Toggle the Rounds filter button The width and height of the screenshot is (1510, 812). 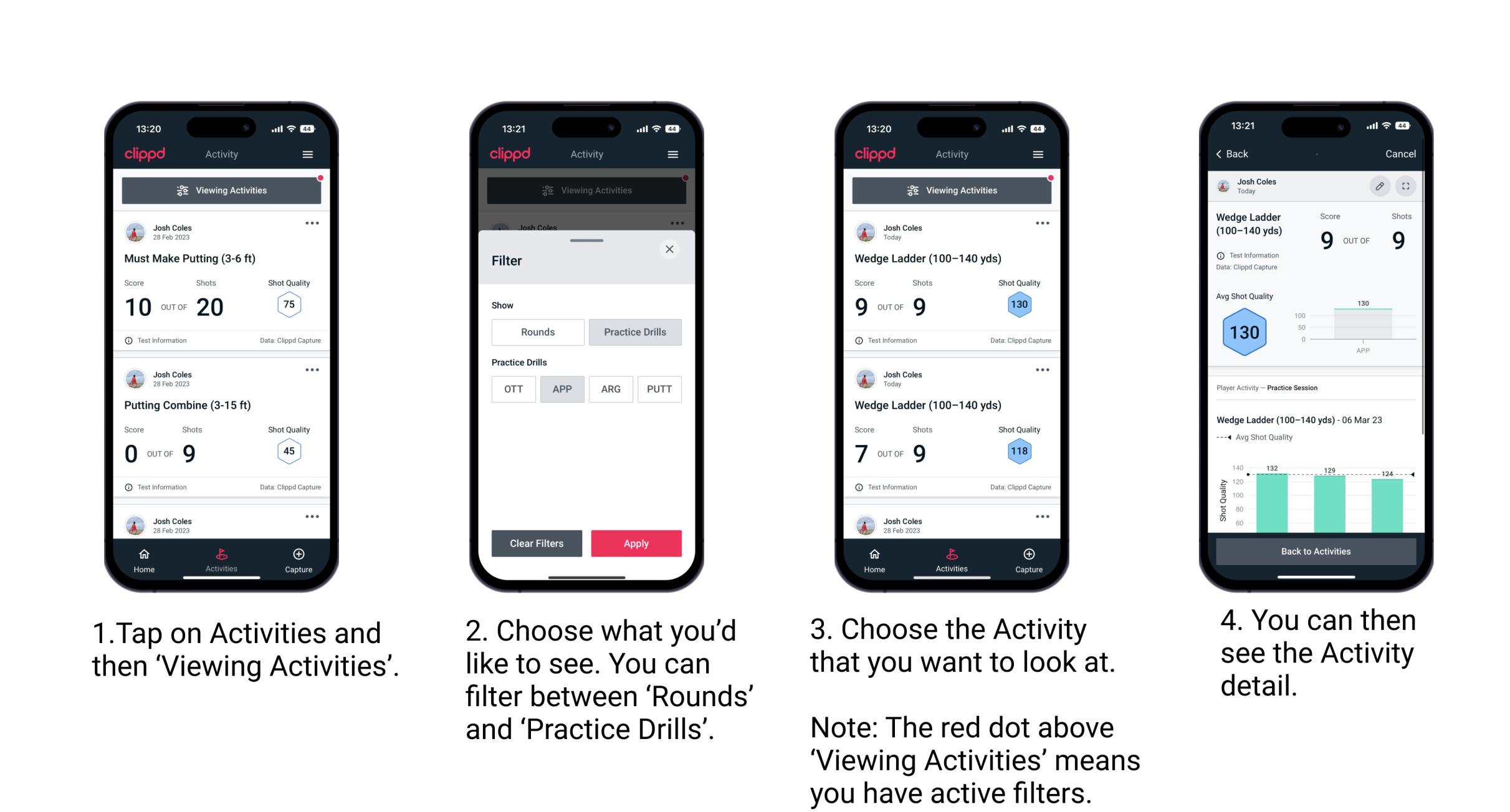point(537,332)
